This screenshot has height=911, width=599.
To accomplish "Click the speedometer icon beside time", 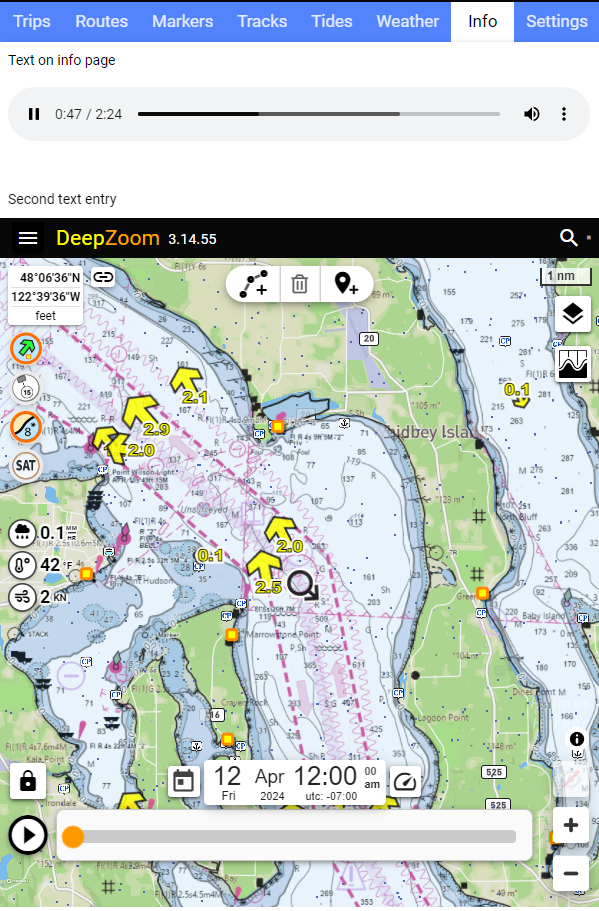I will (x=405, y=782).
